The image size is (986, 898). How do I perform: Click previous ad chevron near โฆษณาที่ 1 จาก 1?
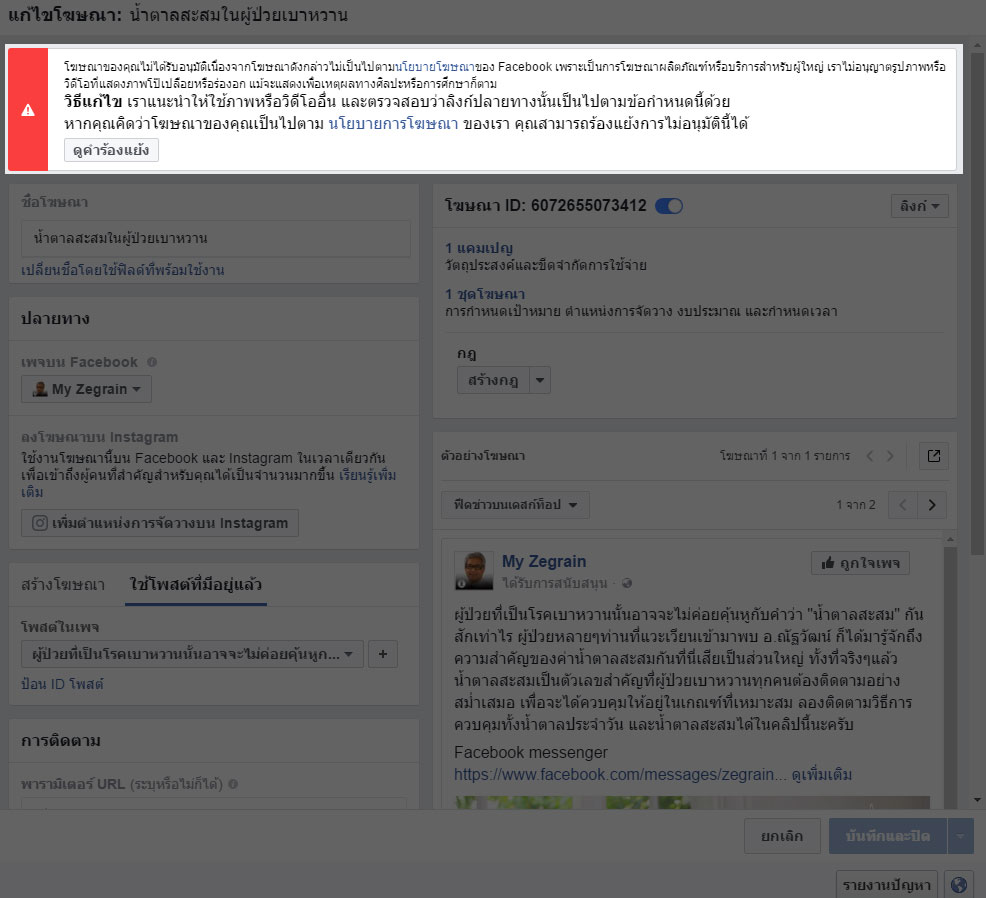coord(870,456)
